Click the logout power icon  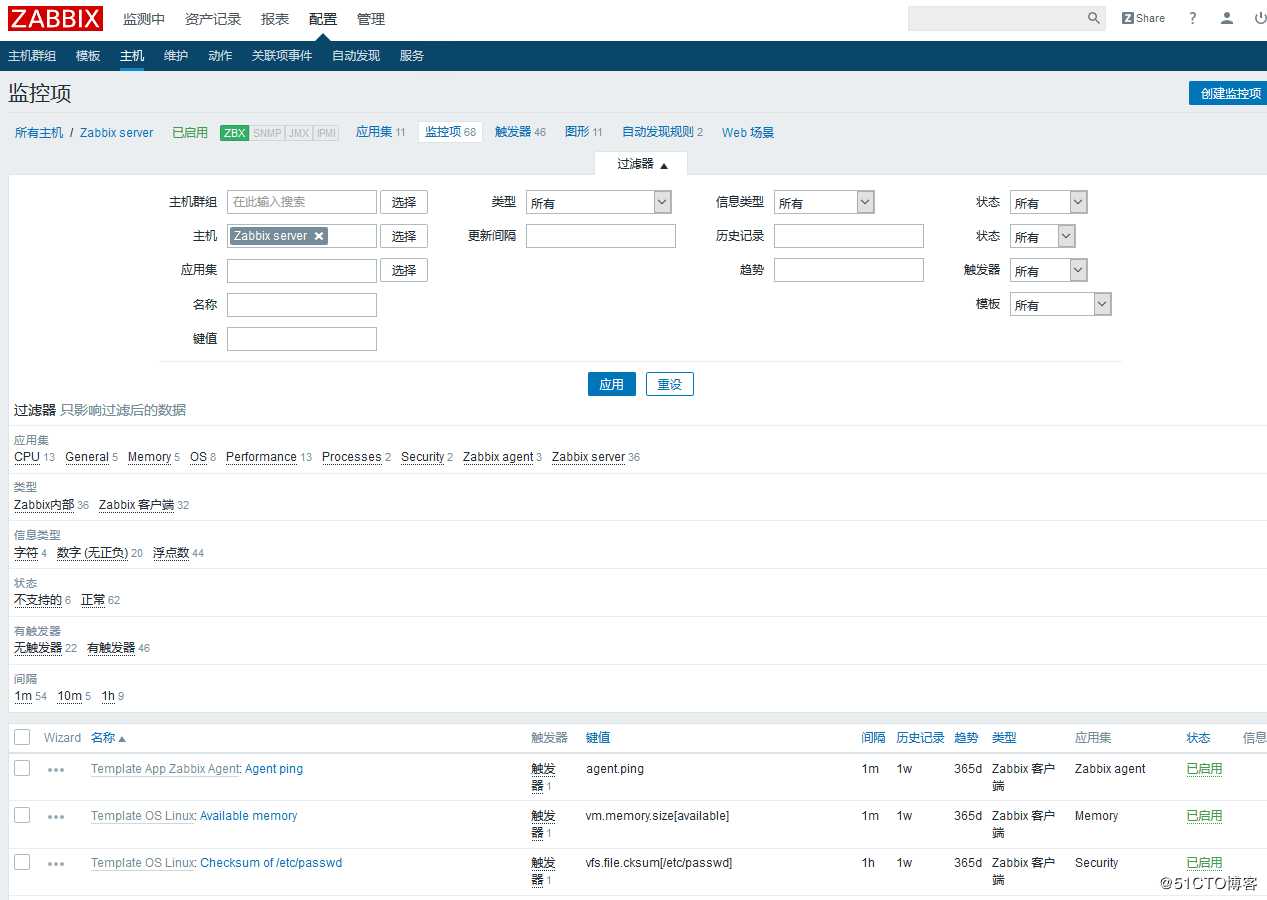pyautogui.click(x=1259, y=18)
